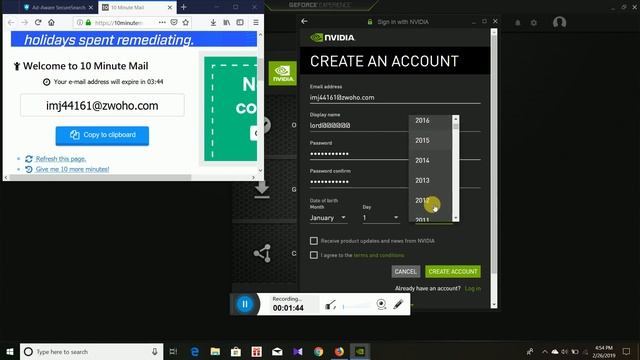Click the Display name field

click(359, 125)
